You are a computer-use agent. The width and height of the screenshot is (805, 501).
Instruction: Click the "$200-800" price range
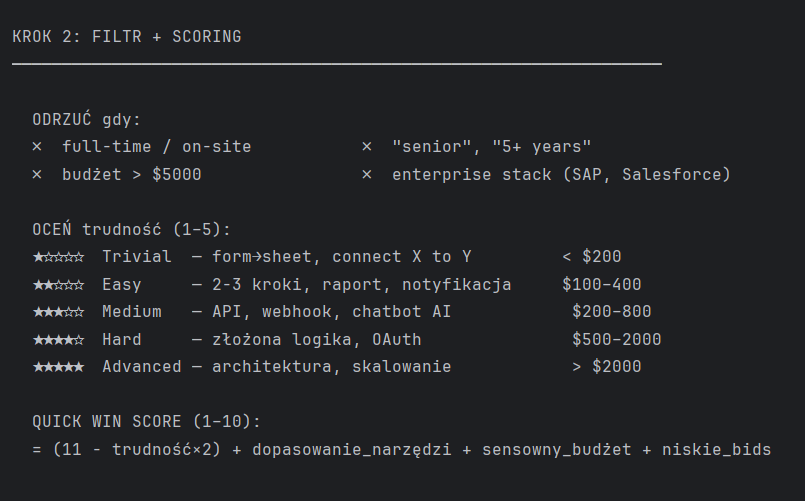tap(612, 312)
